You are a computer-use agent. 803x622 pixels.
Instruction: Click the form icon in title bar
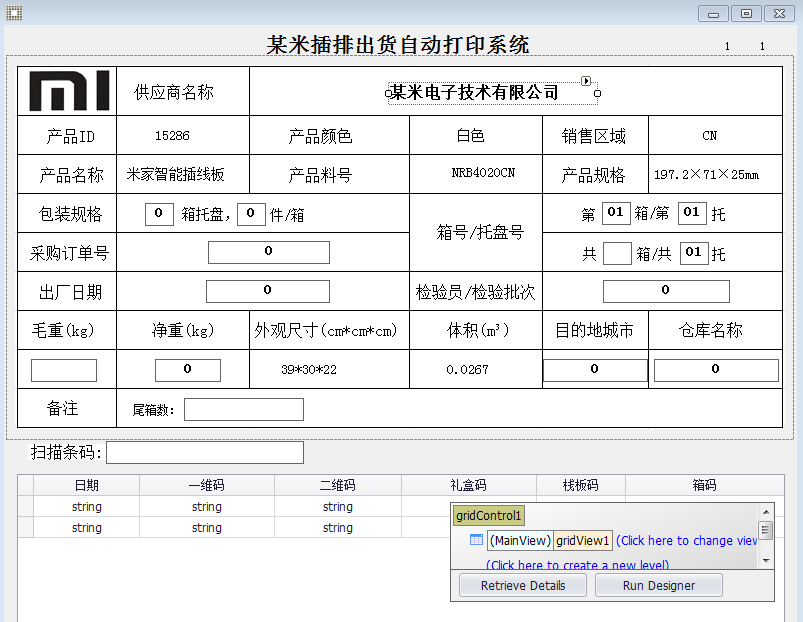pos(14,13)
